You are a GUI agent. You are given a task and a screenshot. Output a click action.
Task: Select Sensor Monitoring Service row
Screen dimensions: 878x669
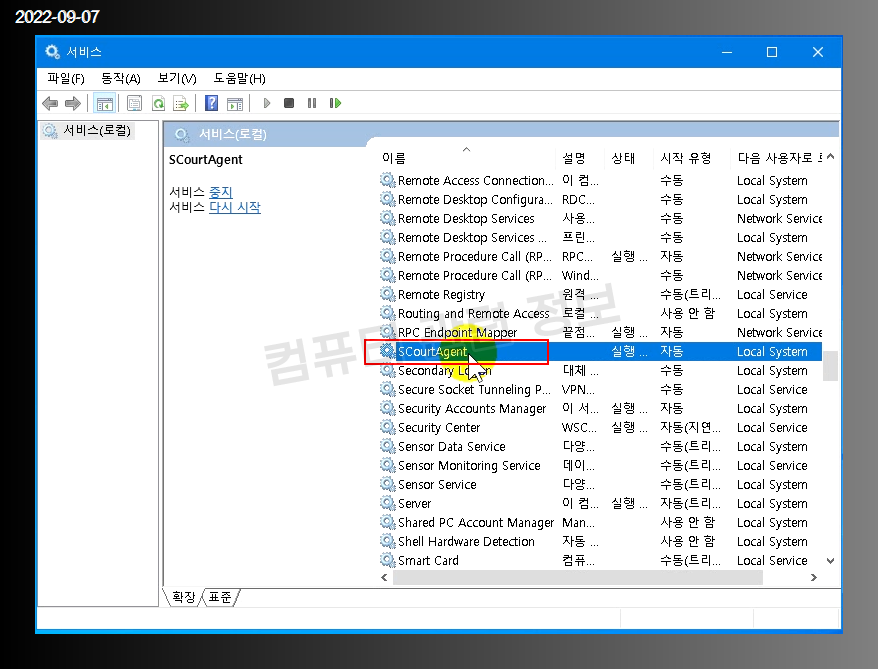tap(600, 465)
